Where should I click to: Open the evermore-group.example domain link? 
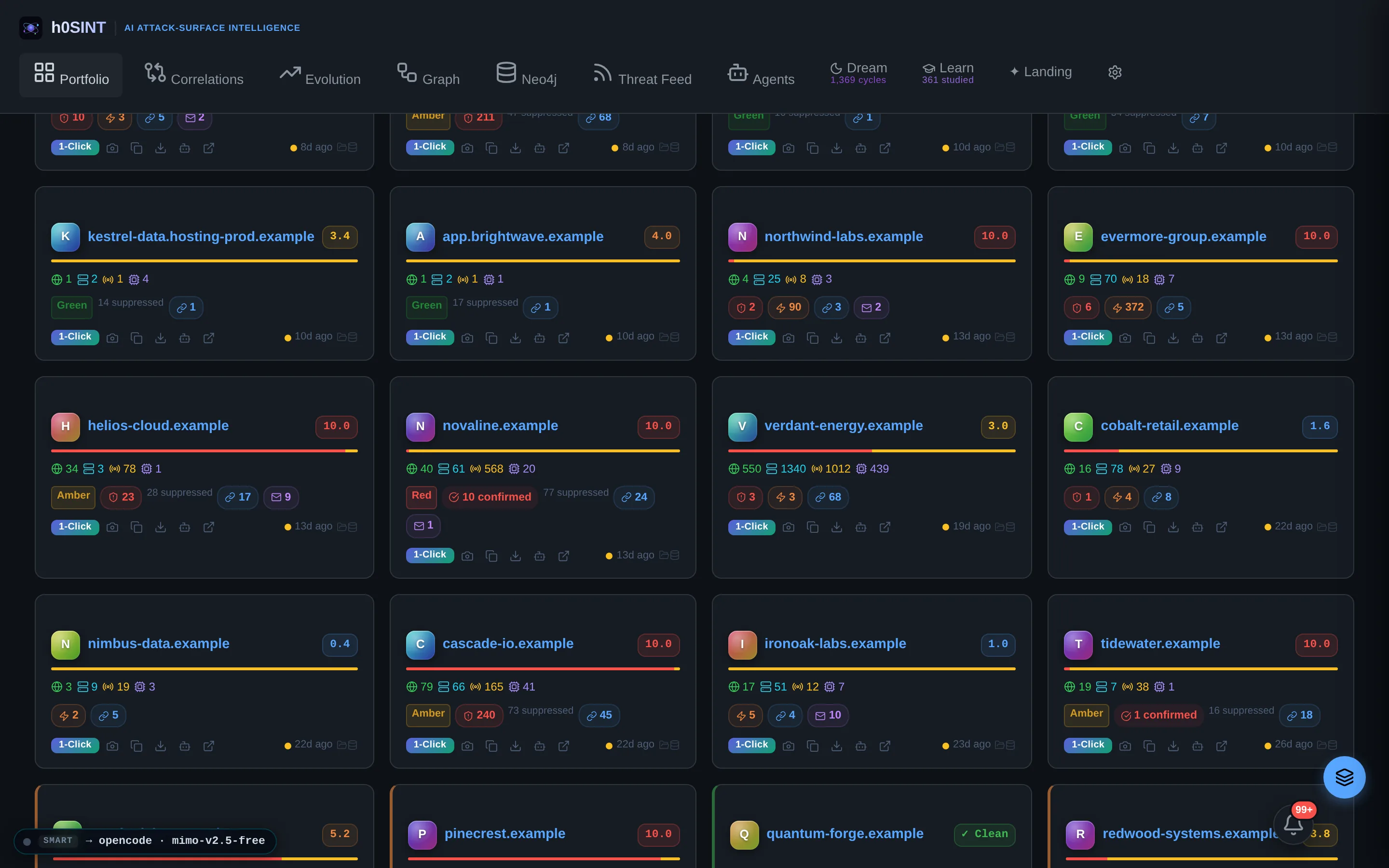pos(1183,236)
